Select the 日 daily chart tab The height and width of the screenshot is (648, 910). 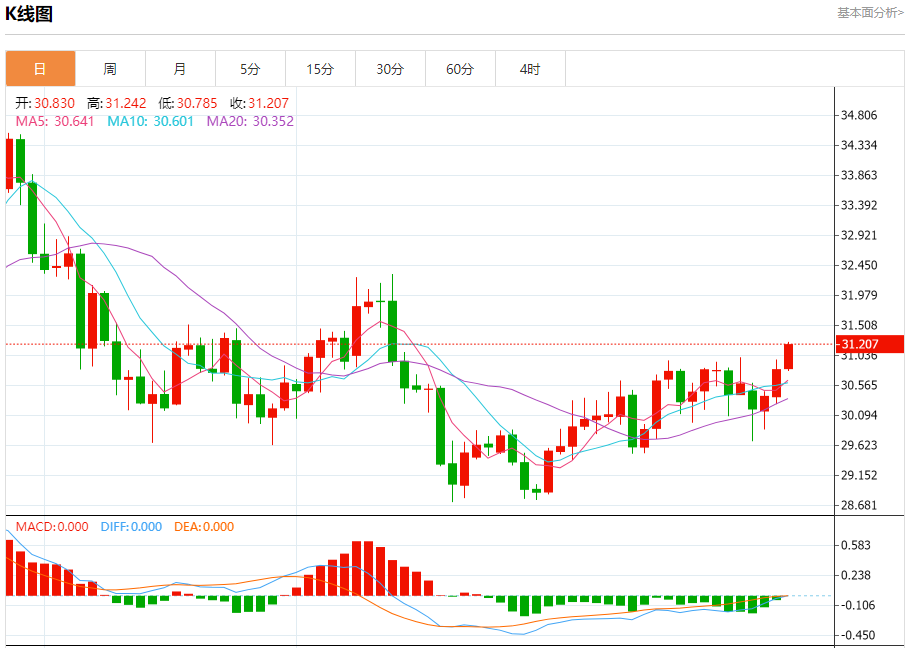(x=41, y=68)
